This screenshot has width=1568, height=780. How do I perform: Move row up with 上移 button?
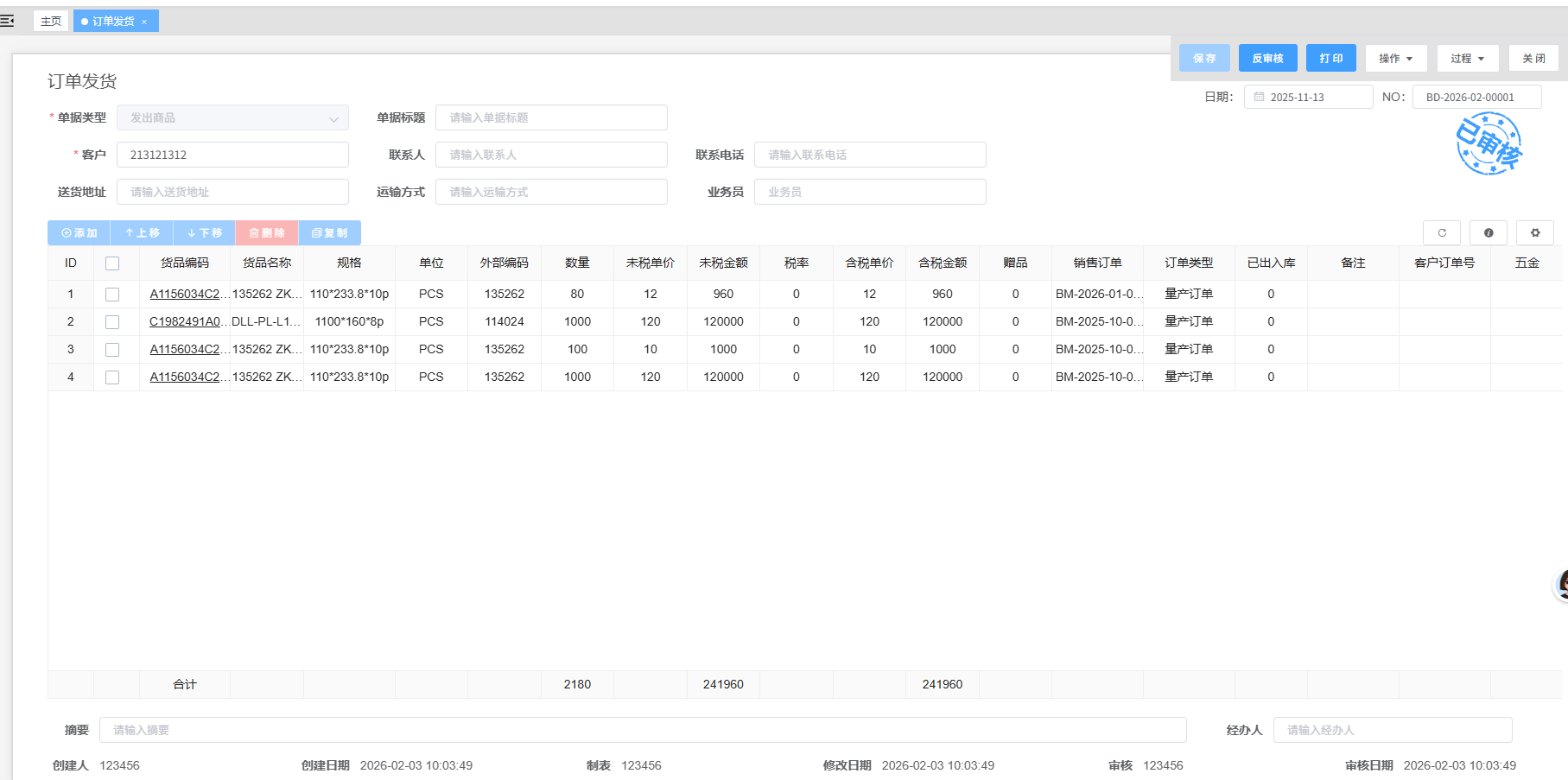click(142, 233)
